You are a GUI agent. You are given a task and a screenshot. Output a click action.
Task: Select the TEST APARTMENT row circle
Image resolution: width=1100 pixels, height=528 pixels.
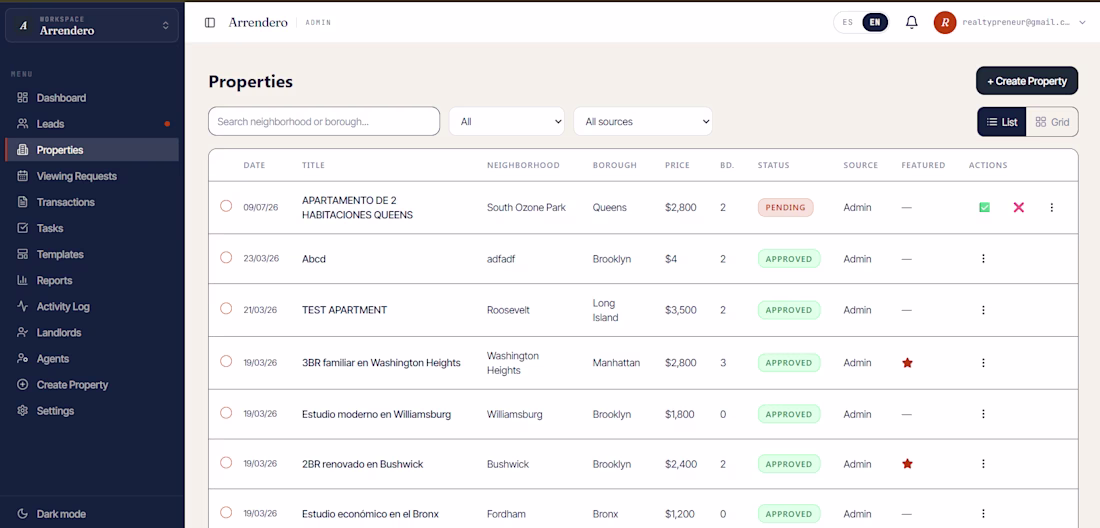click(x=226, y=309)
